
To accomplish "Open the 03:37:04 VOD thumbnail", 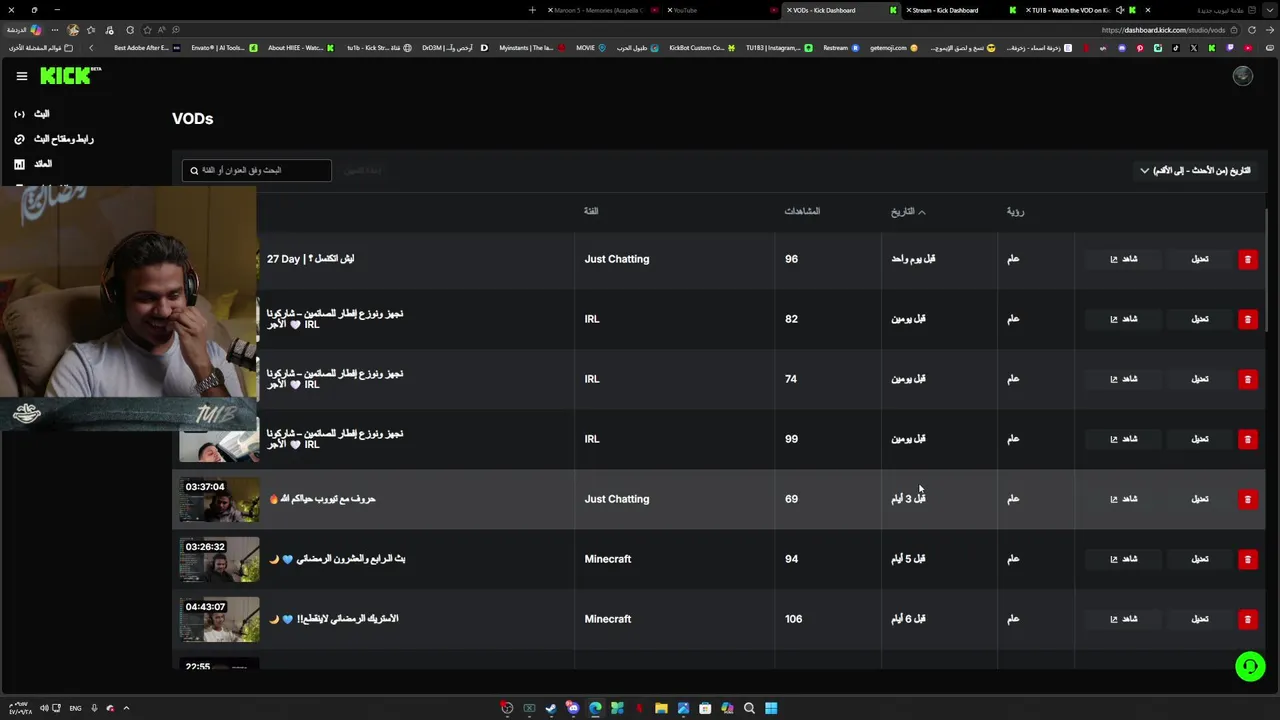I will click(x=219, y=500).
